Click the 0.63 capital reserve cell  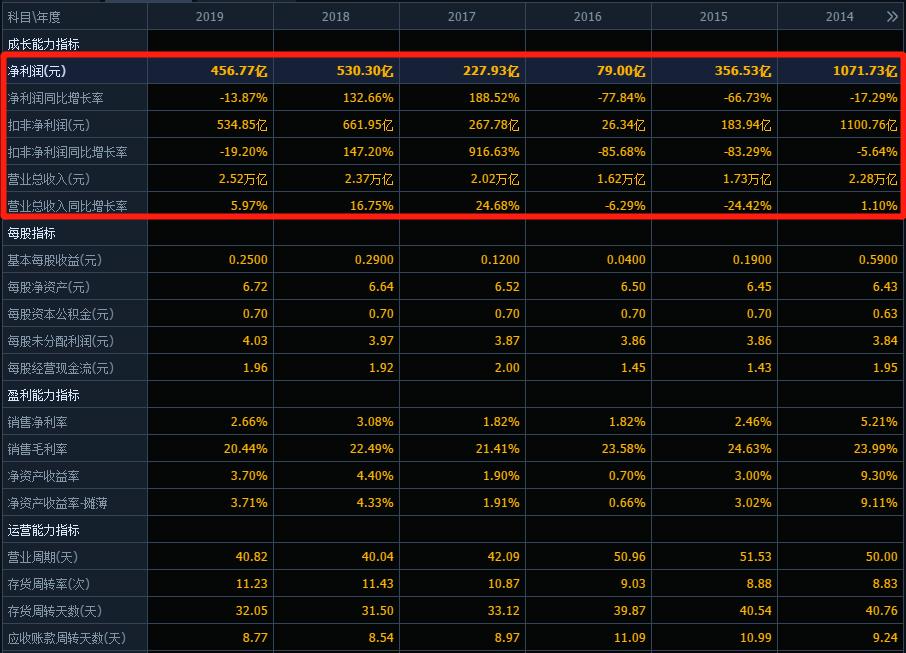point(885,314)
